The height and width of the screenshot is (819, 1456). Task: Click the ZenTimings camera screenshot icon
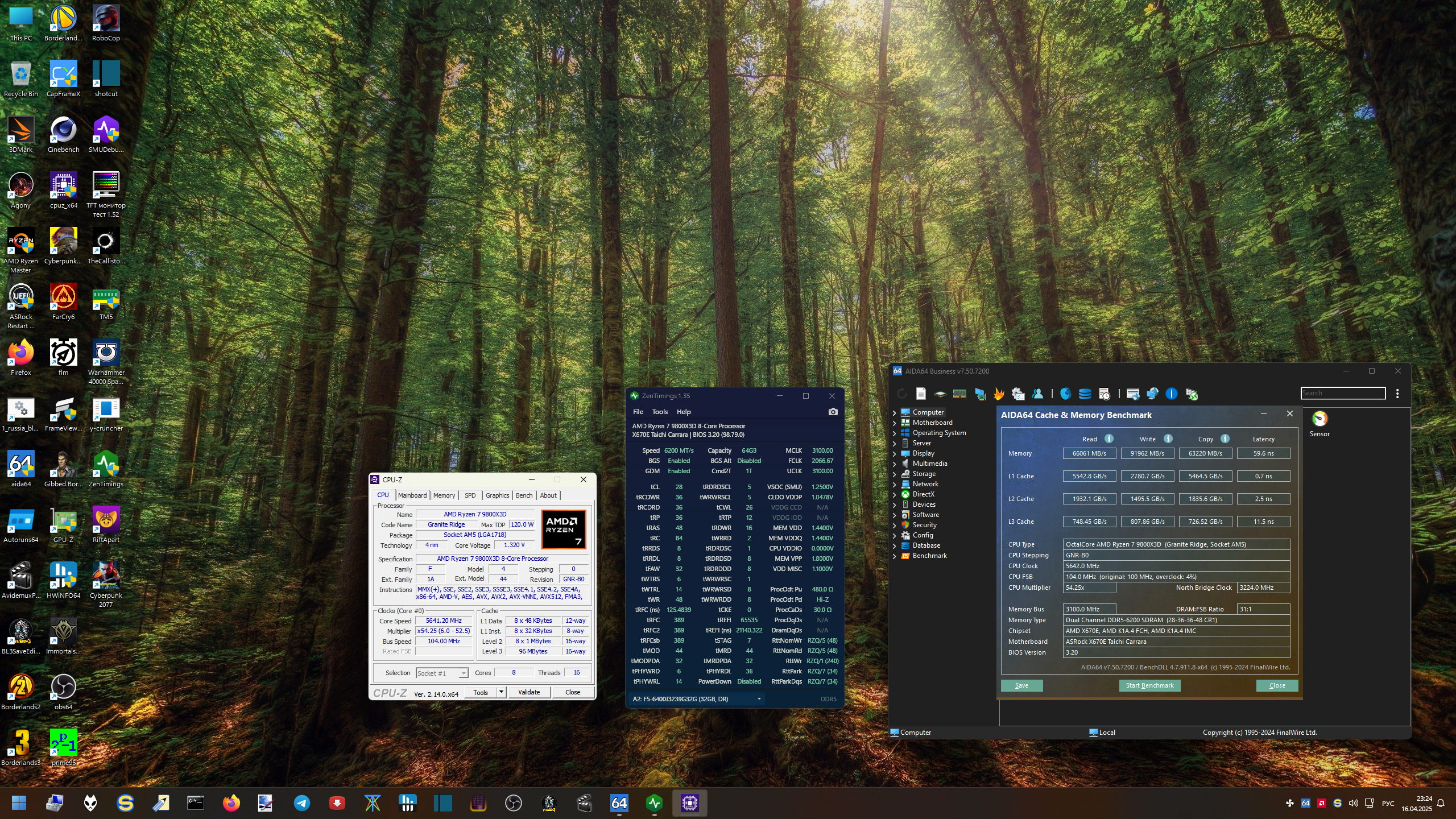[x=833, y=412]
